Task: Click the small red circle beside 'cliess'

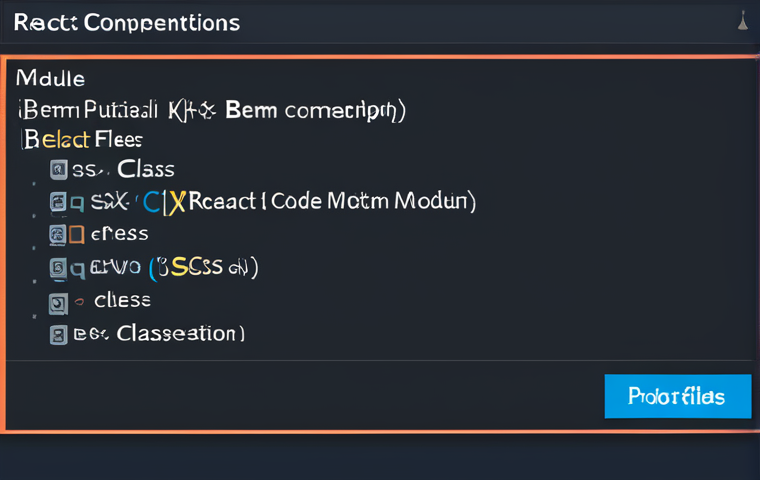Action: (79, 302)
